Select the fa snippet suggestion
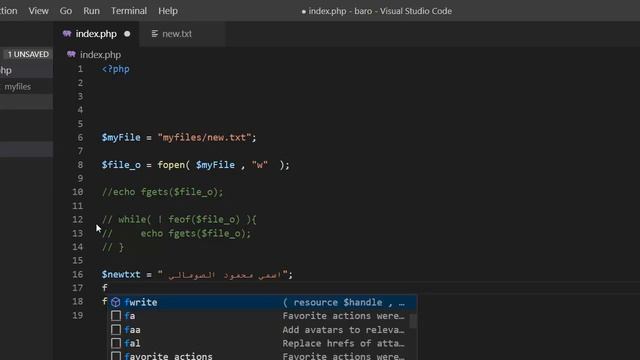Viewport: 640px width, 360px height. click(259, 316)
